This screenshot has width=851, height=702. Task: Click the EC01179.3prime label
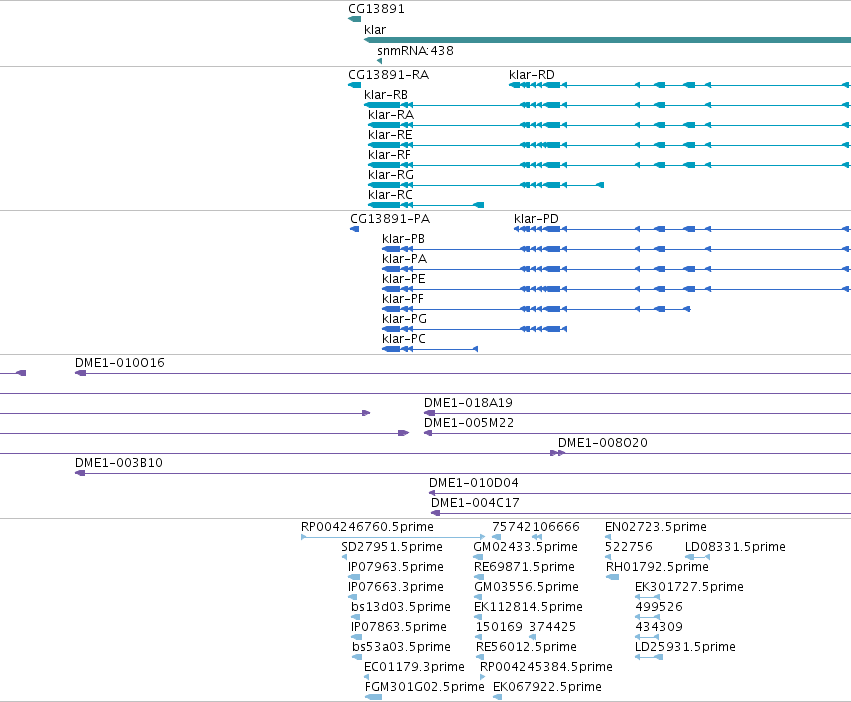(414, 667)
